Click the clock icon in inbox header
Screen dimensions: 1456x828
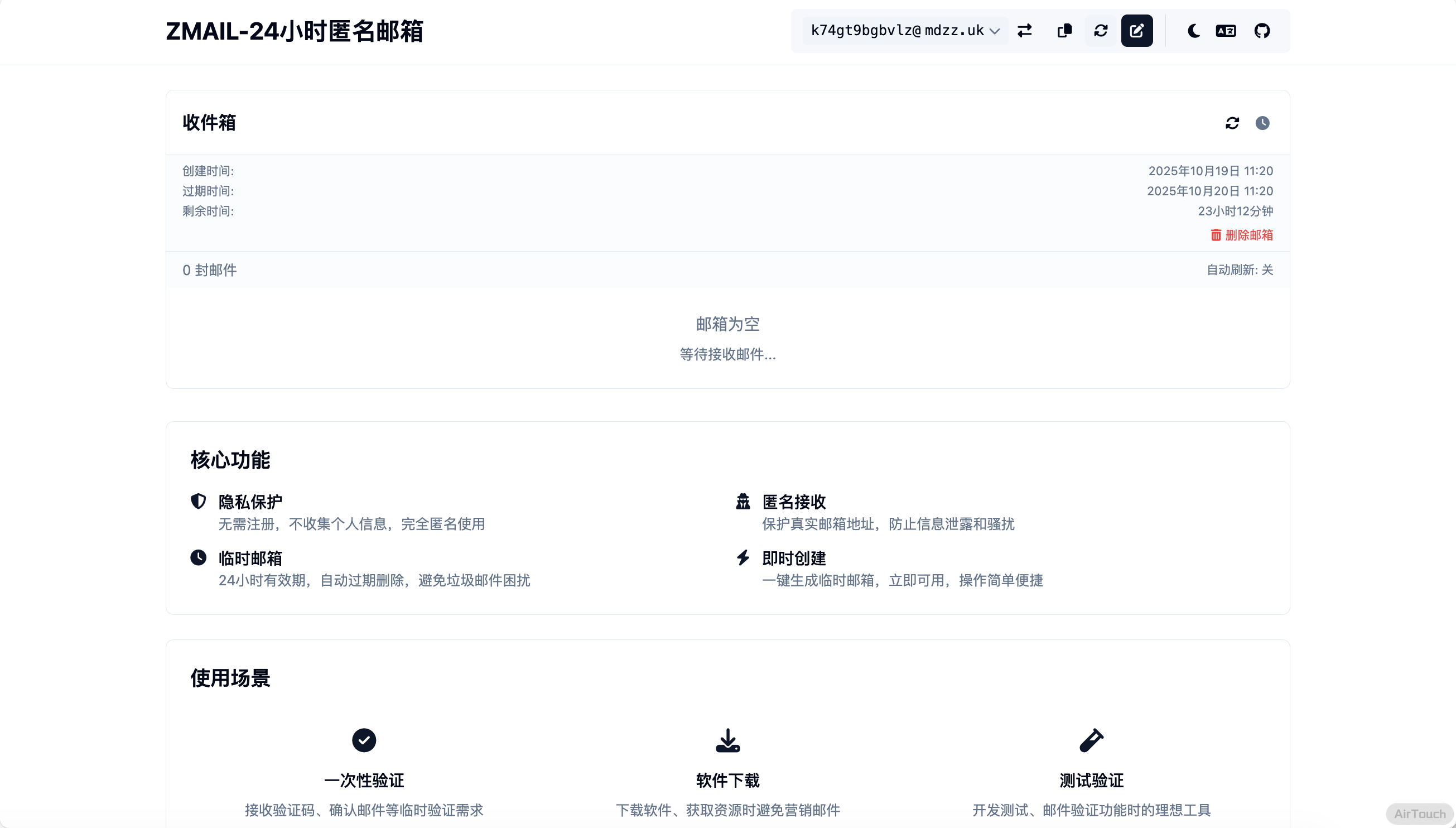click(x=1262, y=123)
